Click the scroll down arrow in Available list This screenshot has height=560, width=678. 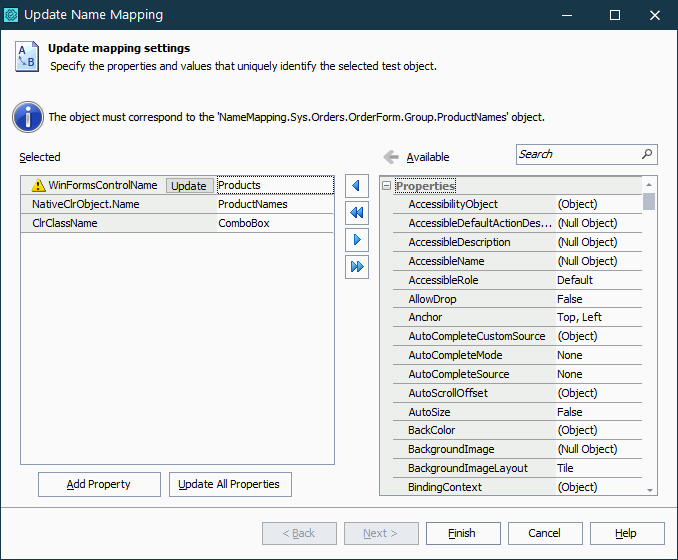coord(650,489)
